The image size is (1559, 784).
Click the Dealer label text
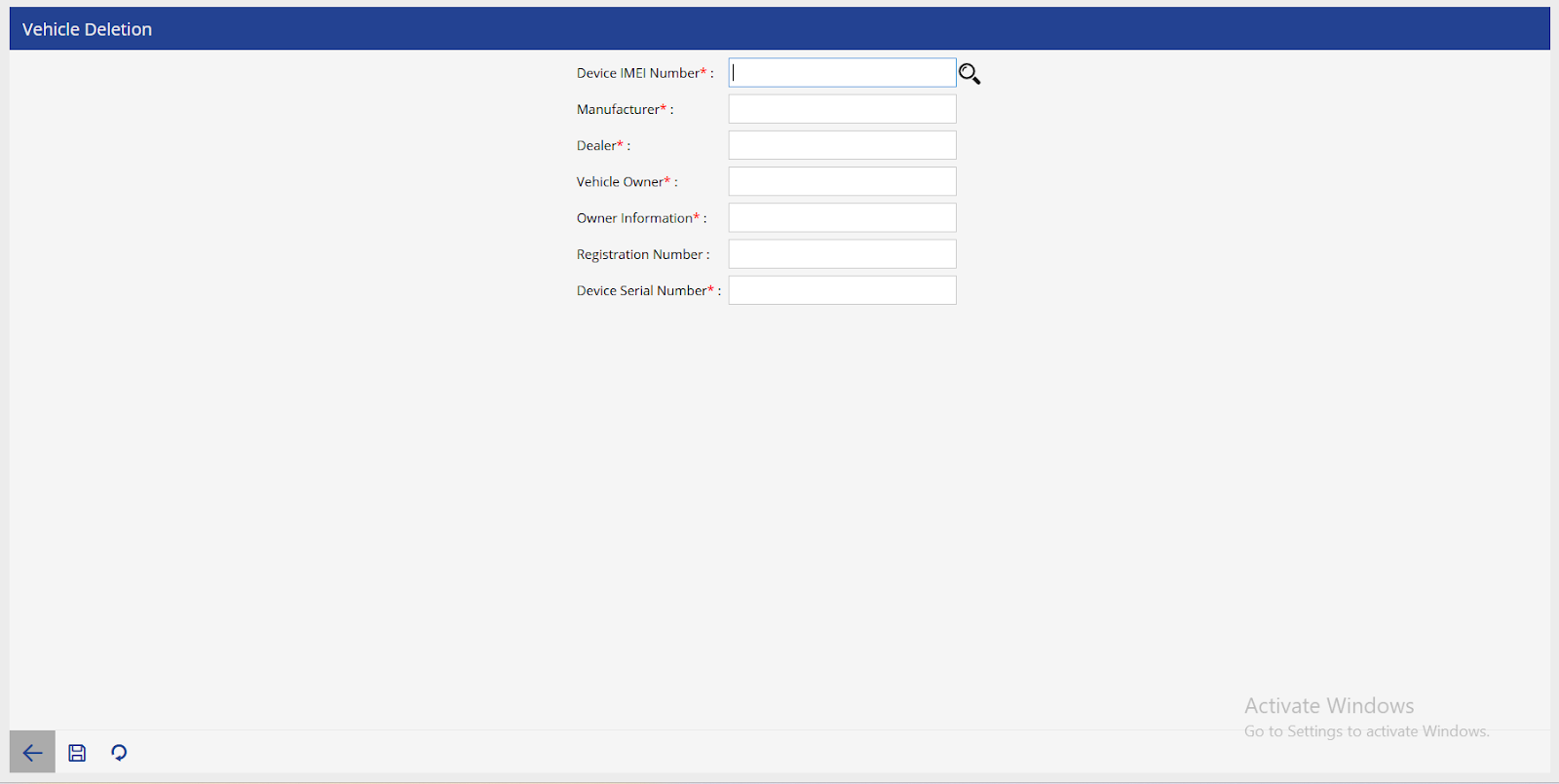[596, 145]
